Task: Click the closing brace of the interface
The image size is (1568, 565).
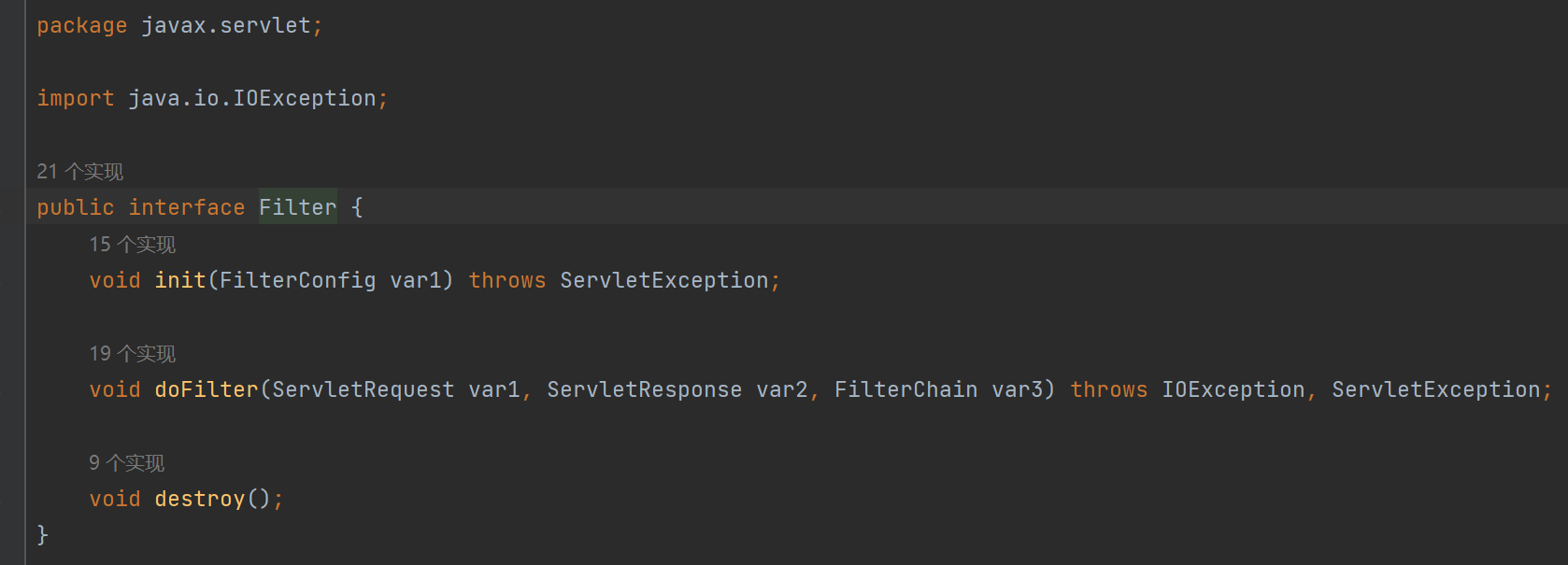Action: [42, 534]
